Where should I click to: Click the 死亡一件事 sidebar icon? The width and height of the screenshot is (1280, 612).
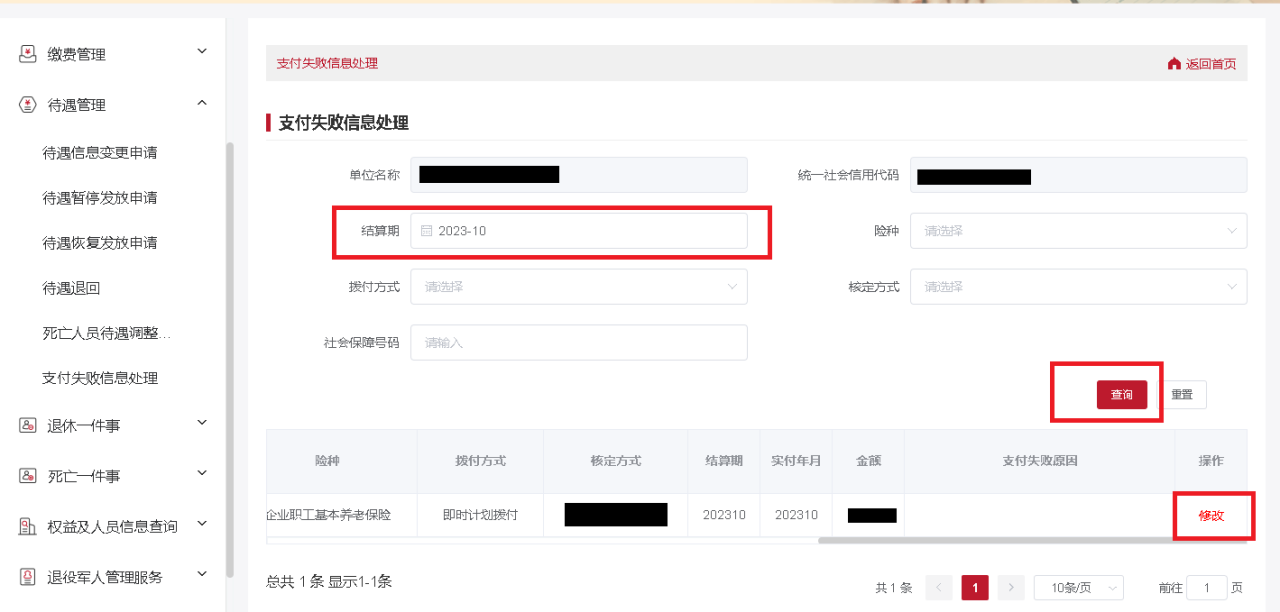pos(28,476)
